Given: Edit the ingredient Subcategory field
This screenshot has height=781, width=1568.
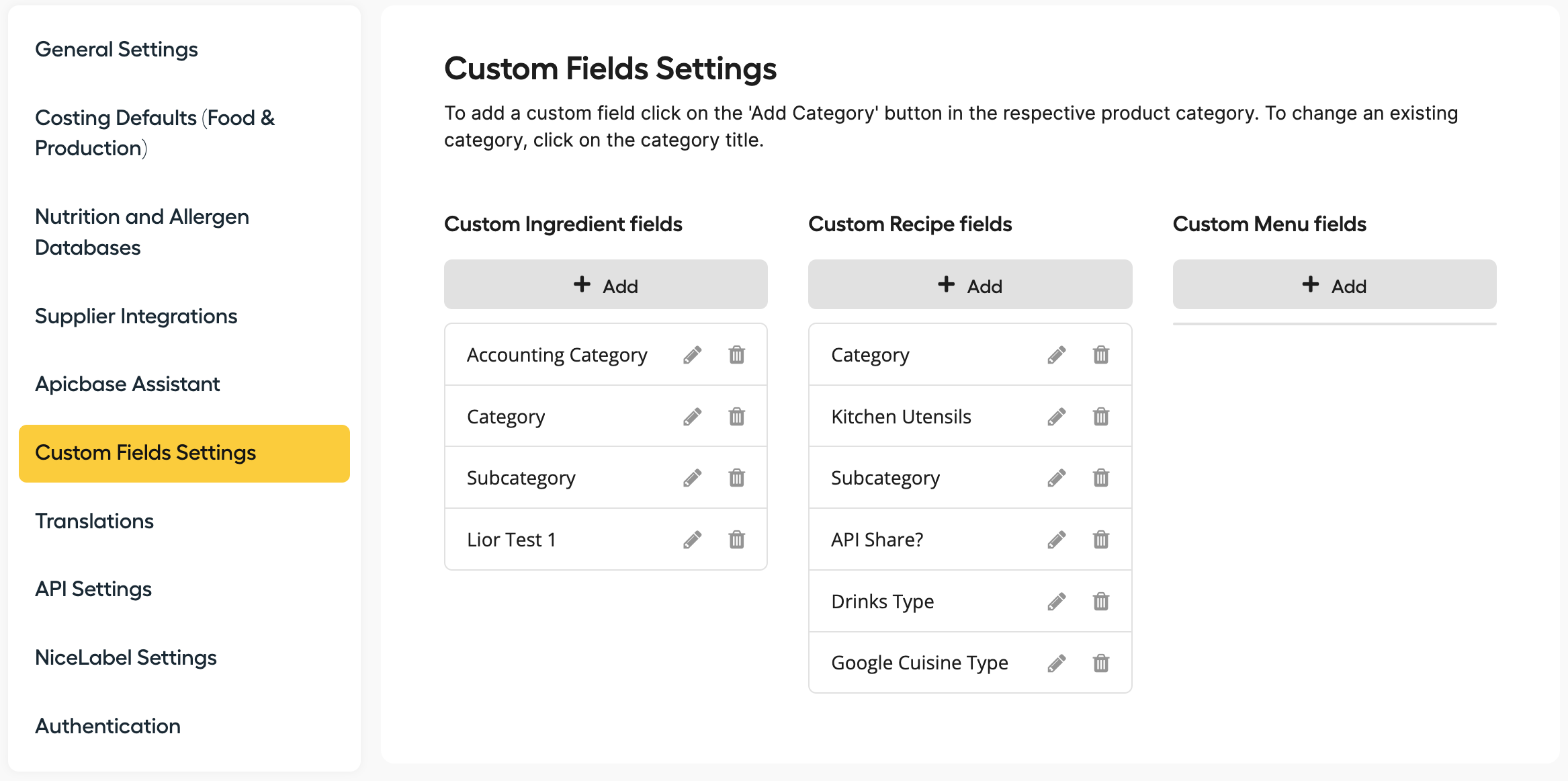Looking at the screenshot, I should [693, 478].
